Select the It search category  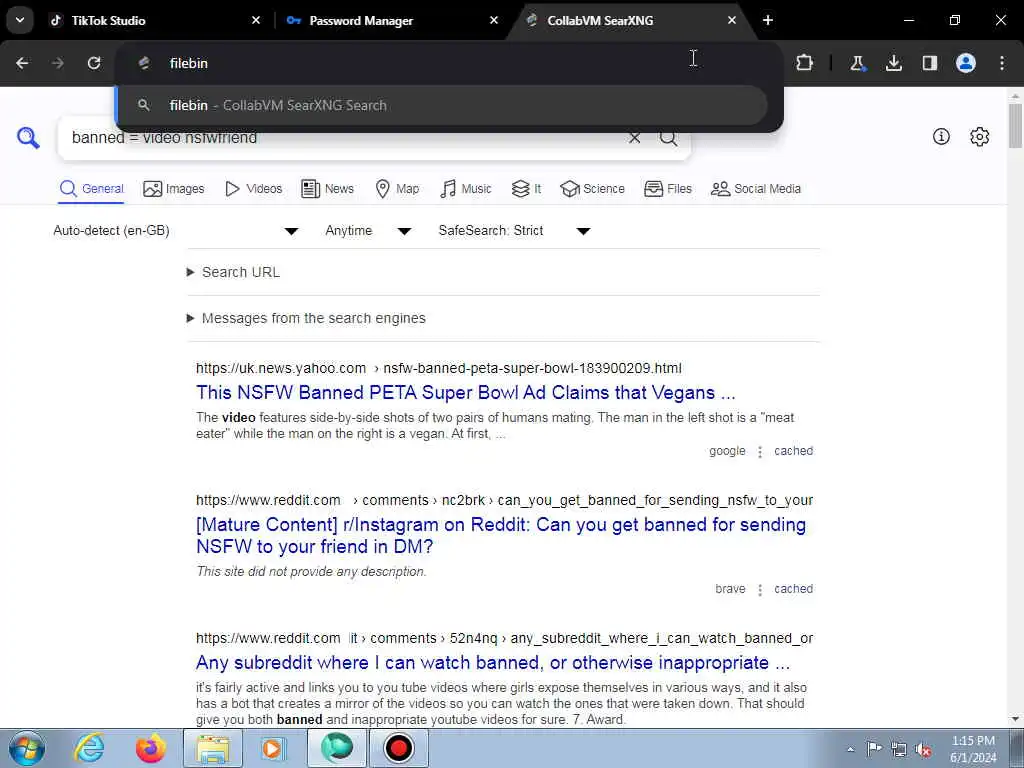pos(526,189)
